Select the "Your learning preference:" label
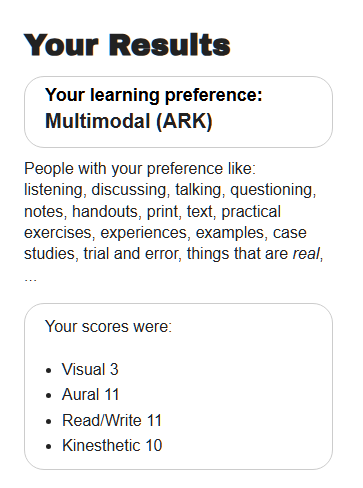Screen dimensions: 363x488 pyautogui.click(x=154, y=95)
